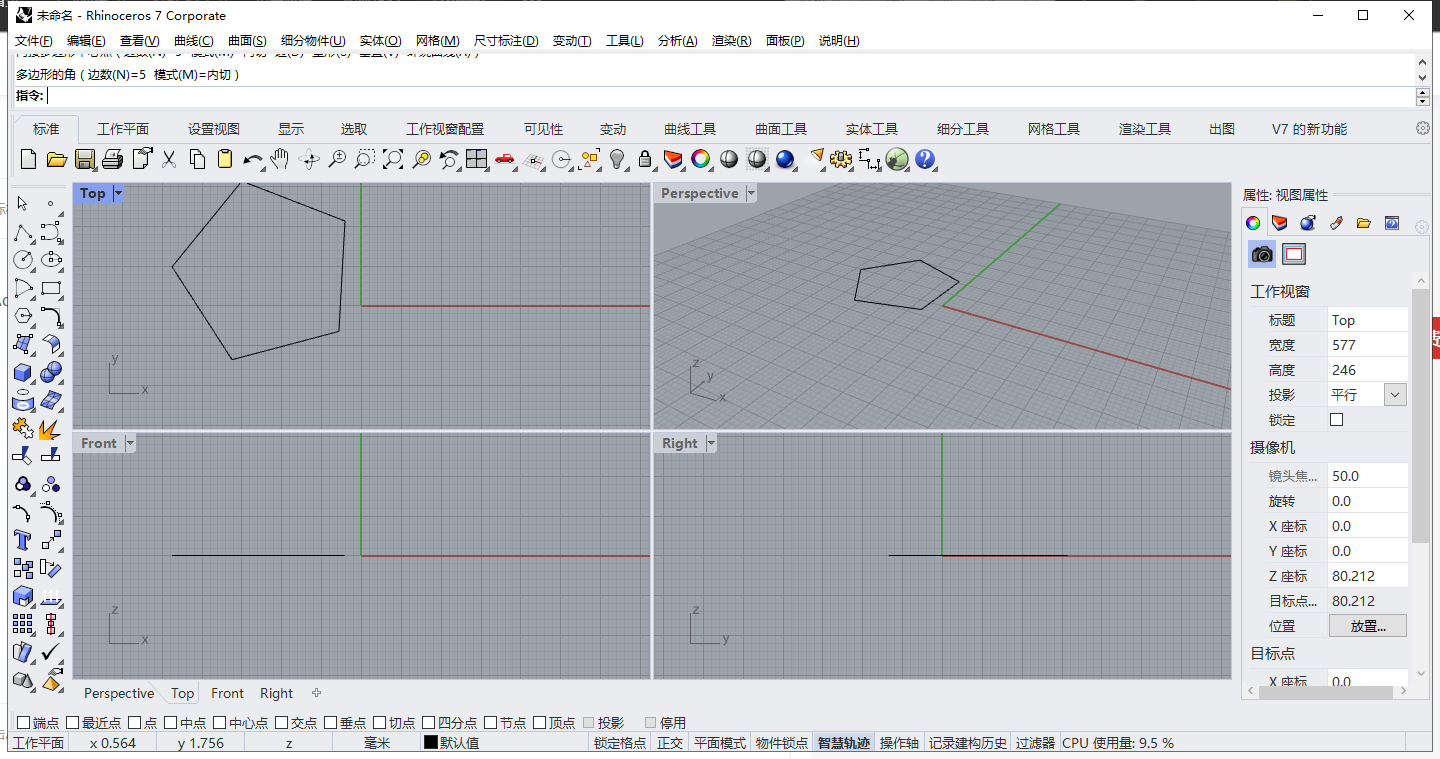Click the Layers icon in properties panel
The height and width of the screenshot is (759, 1440).
click(x=1280, y=223)
